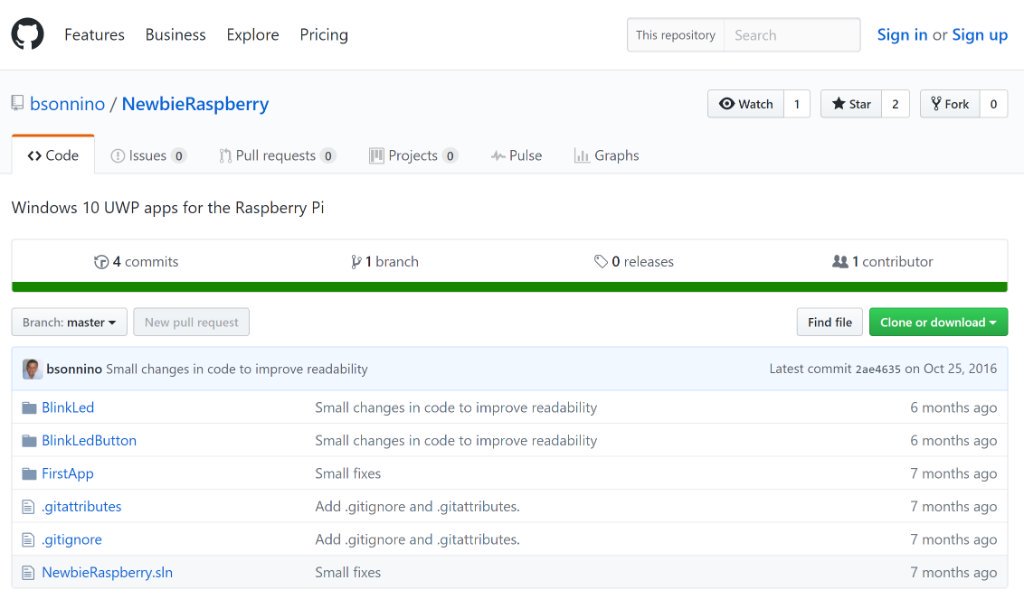The width and height of the screenshot is (1024, 599).
Task: Open commit hash 2ae4635
Action: tap(878, 369)
